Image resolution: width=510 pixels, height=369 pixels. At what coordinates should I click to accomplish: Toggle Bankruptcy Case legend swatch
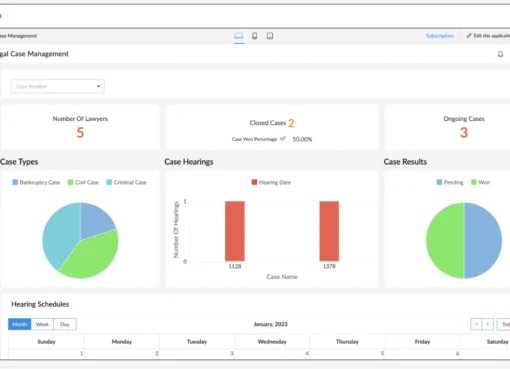click(x=15, y=182)
